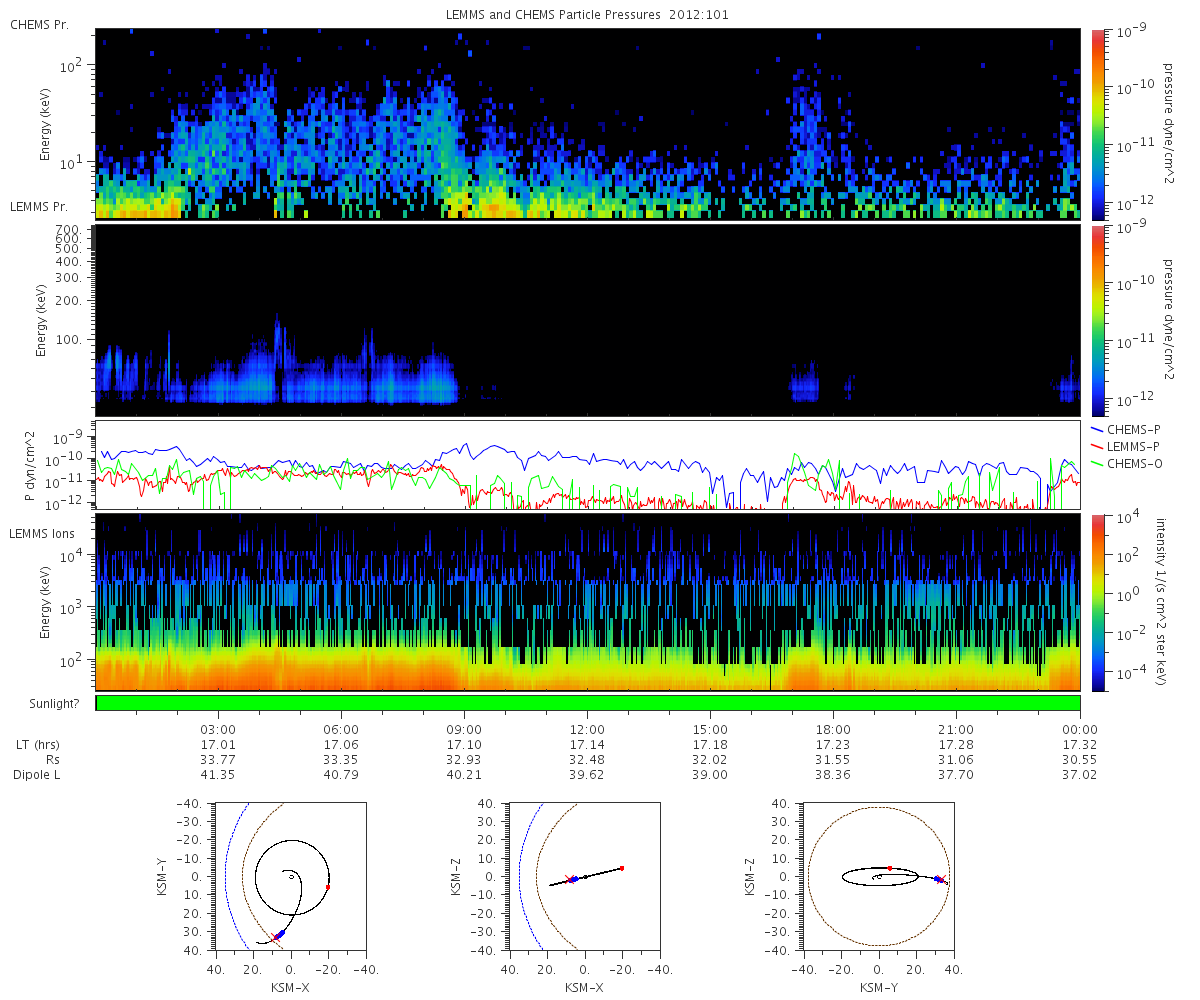Open the KSM-X versus KSM-Y orbit plot

click(290, 877)
